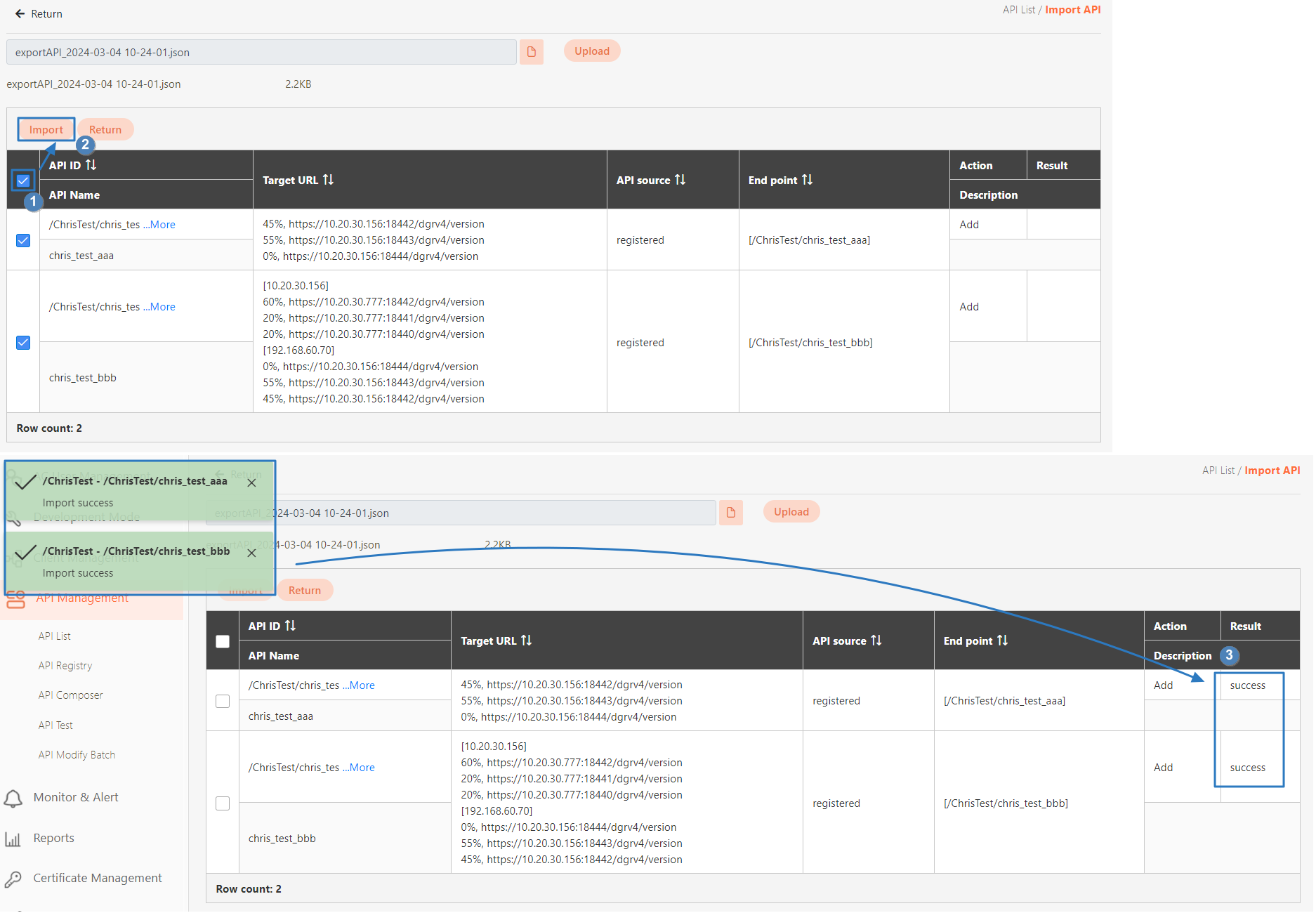The image size is (1316, 913).
Task: Toggle the select-all checkbox in top table header
Action: 23,180
